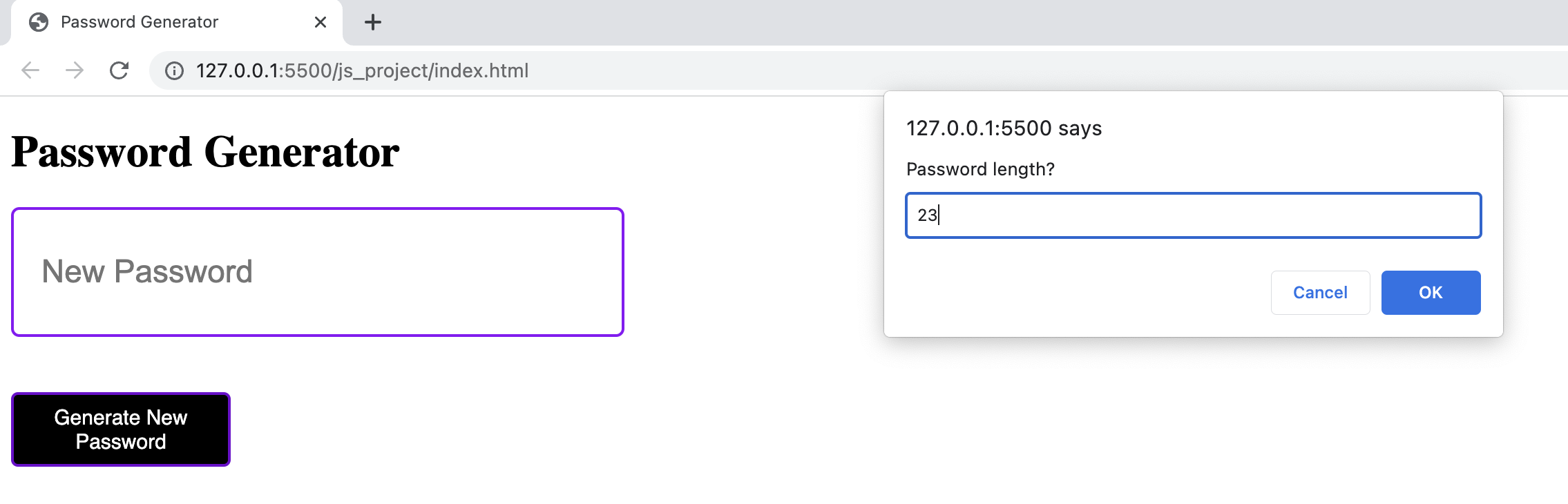Reload the page using the refresh icon
This screenshot has height=504, width=1568.
tap(119, 70)
